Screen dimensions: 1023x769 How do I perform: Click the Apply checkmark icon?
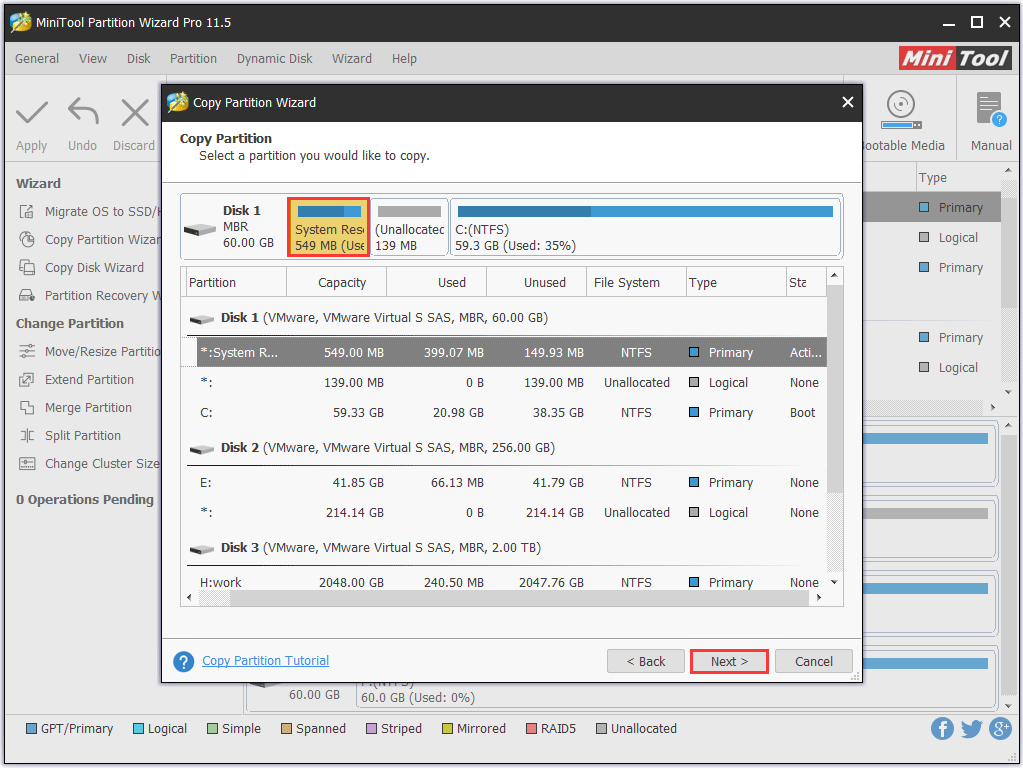pos(31,112)
